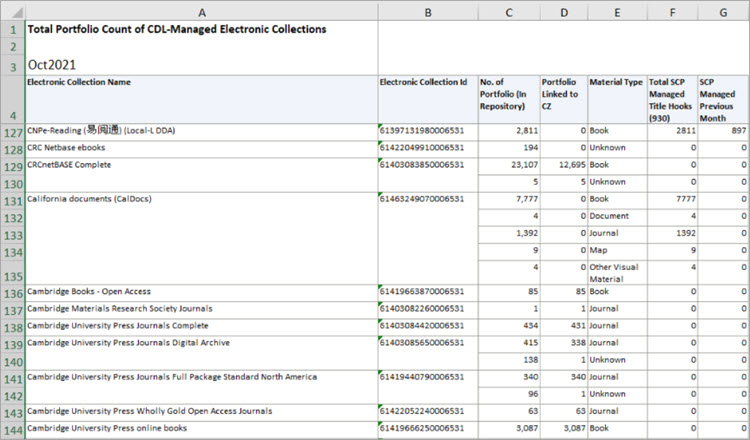Click the 338 linked-to-CZ cell
The image size is (750, 440).
(564, 344)
